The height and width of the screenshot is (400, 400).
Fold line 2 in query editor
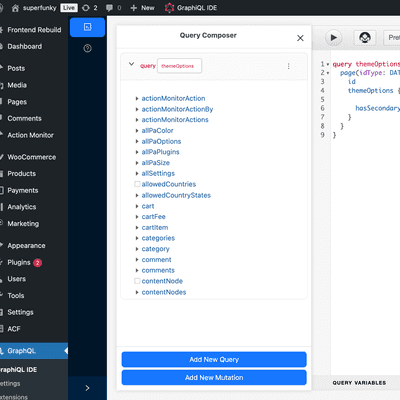pos(328,73)
